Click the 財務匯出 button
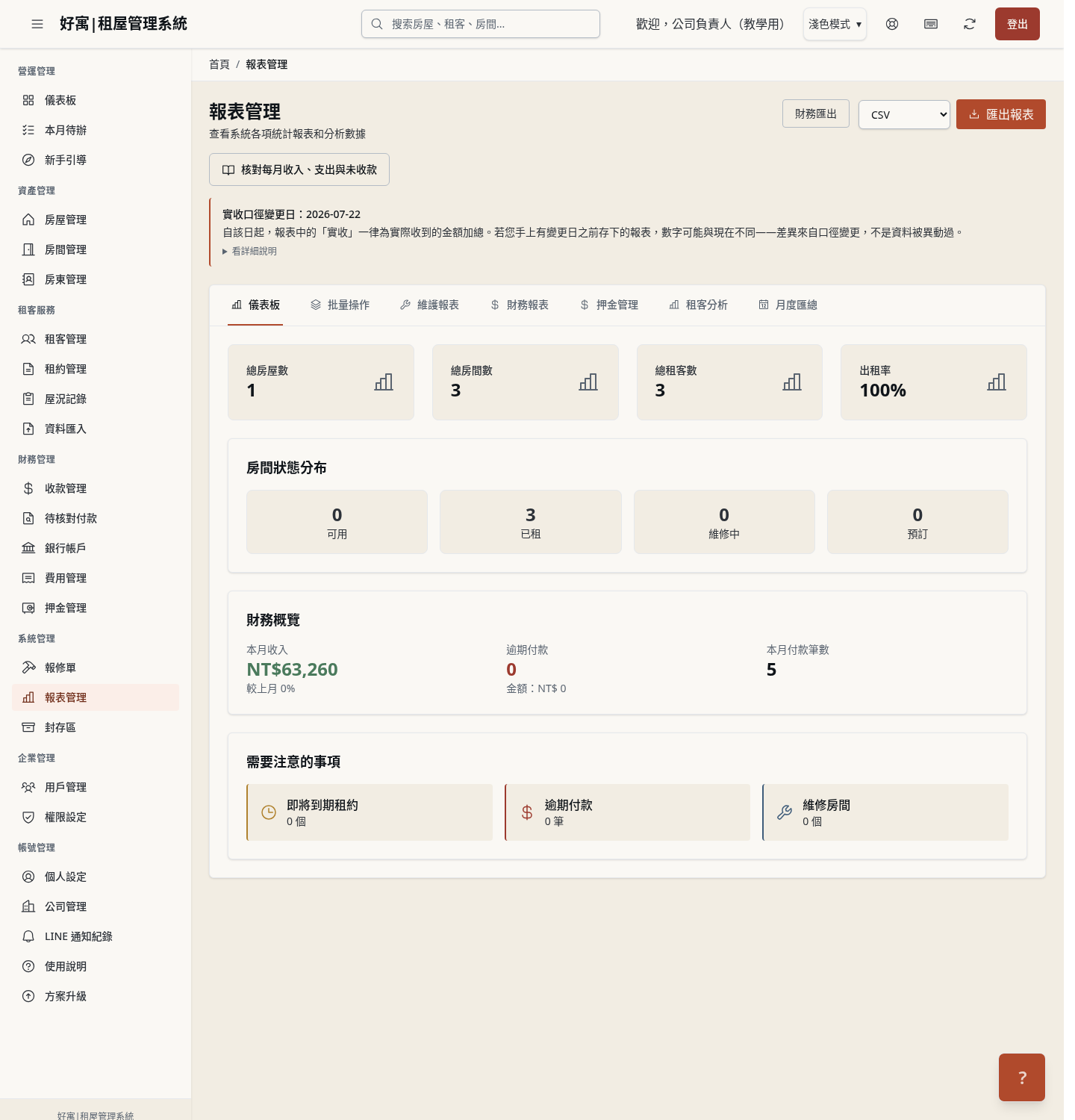Screen dimensions: 1075x1120 (x=816, y=113)
